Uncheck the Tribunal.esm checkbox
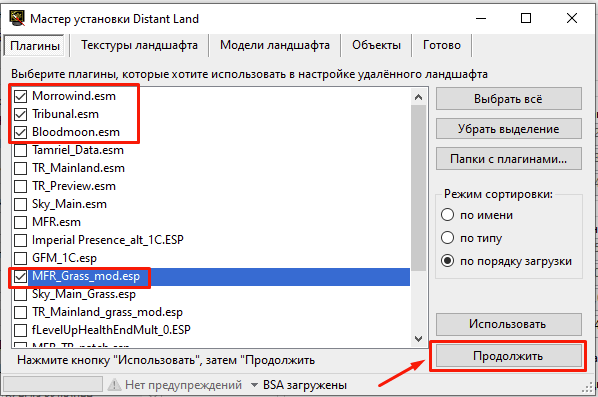 20,114
